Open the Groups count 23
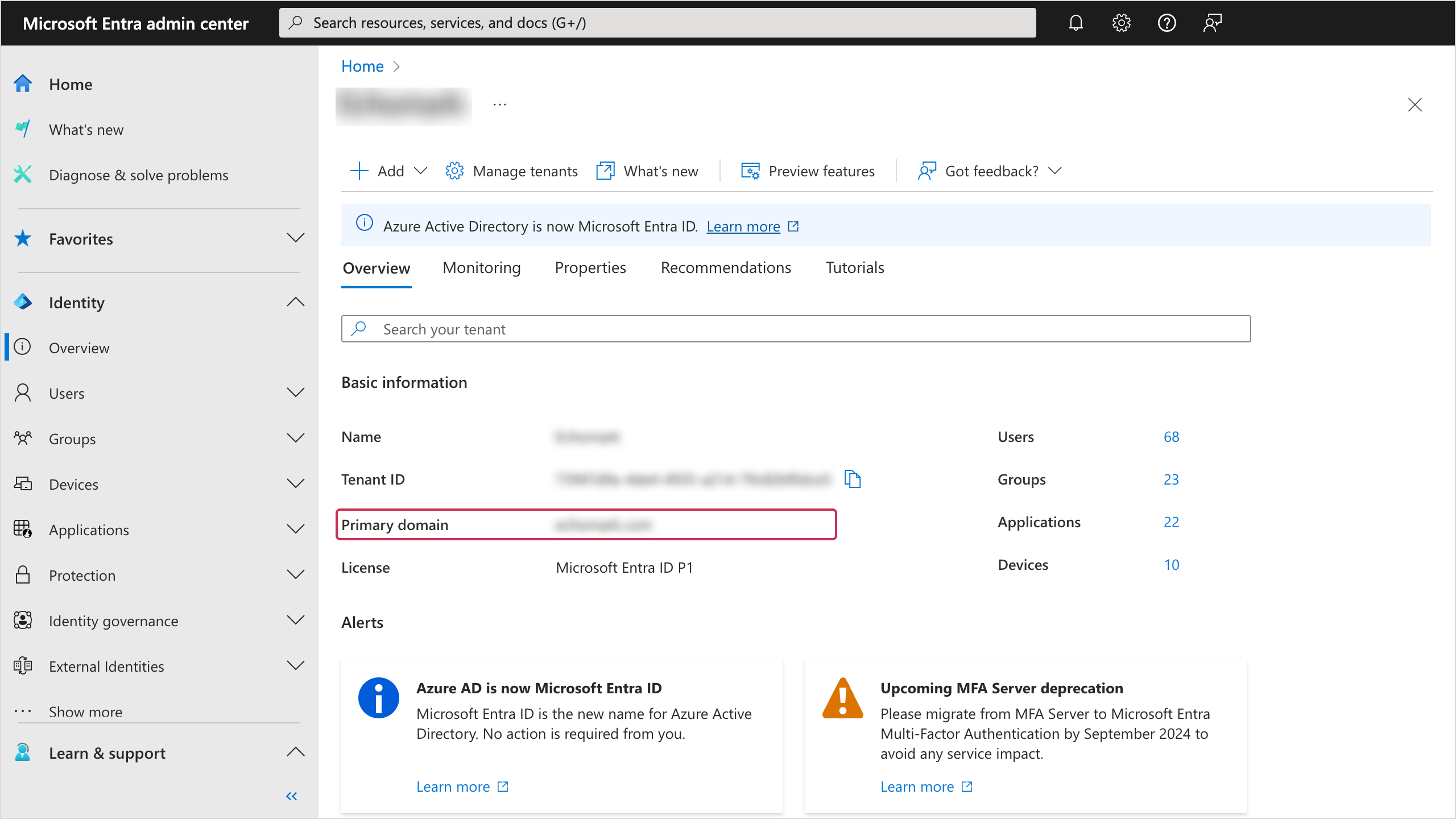Screen dimensions: 1456x819 coord(1171,479)
